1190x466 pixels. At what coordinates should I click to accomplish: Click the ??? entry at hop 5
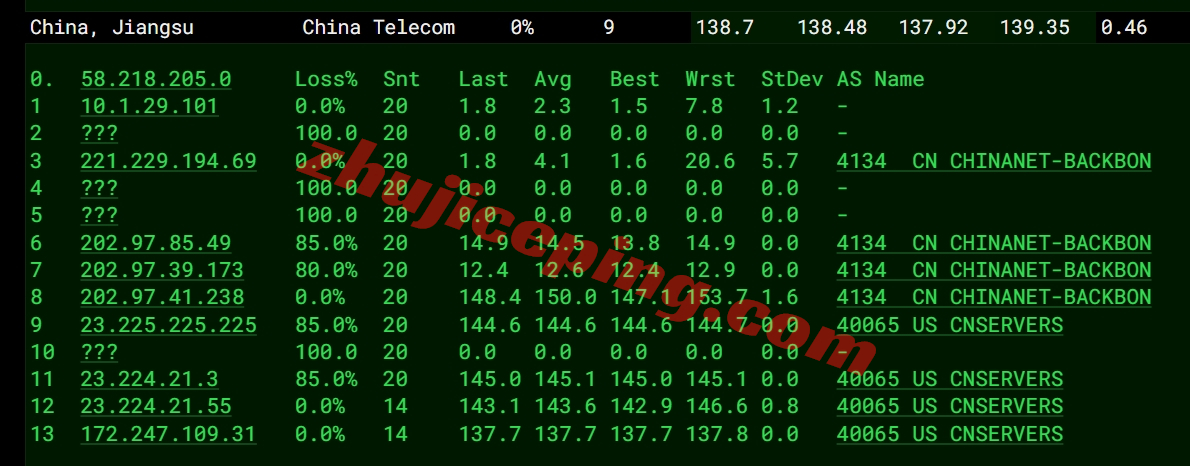coord(99,216)
